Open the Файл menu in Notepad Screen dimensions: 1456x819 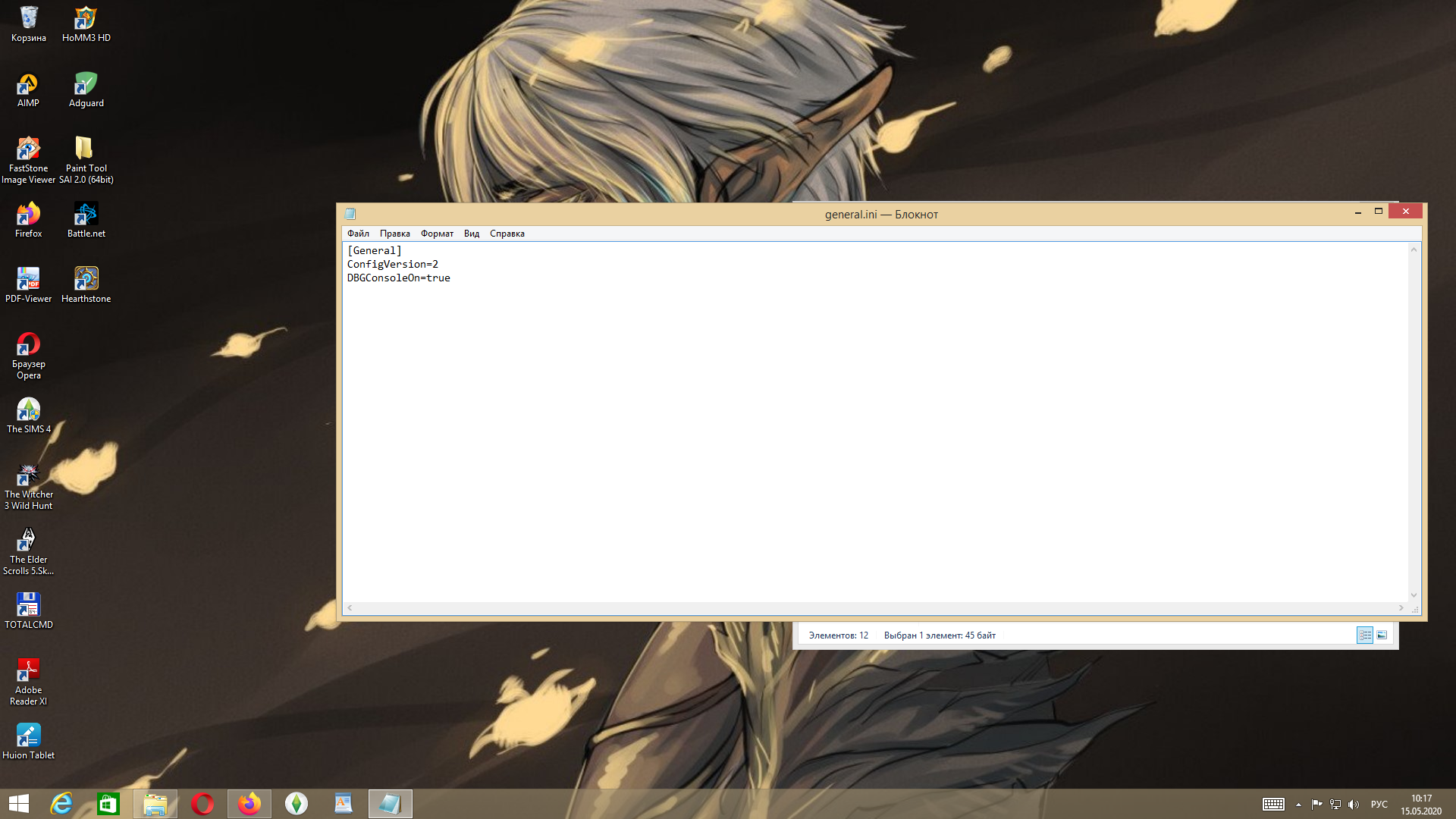(x=358, y=234)
